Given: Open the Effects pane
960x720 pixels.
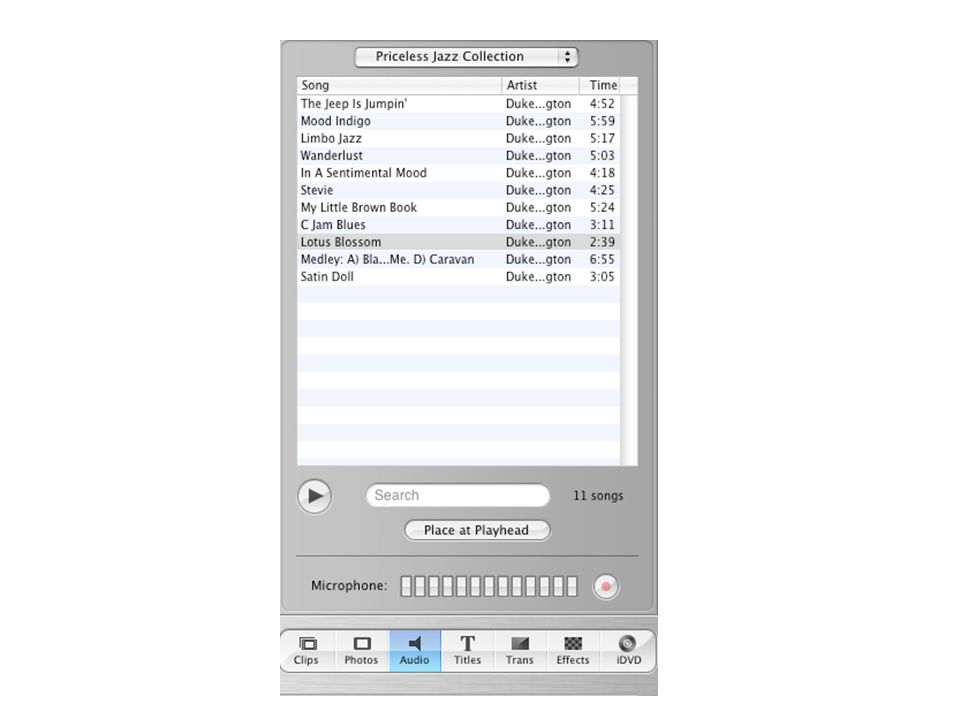Looking at the screenshot, I should [x=572, y=650].
